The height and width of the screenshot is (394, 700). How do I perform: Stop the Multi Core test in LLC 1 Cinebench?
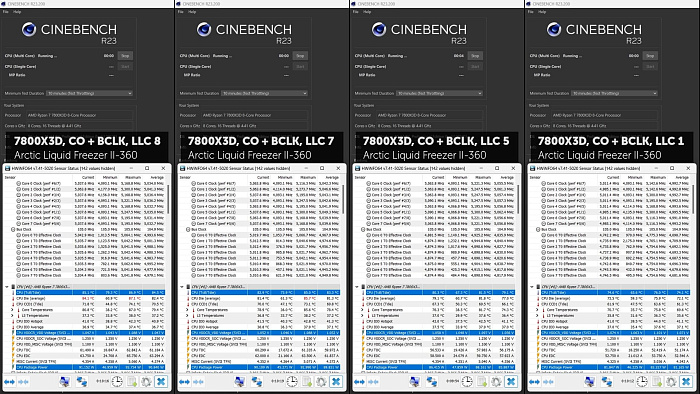[x=650, y=56]
